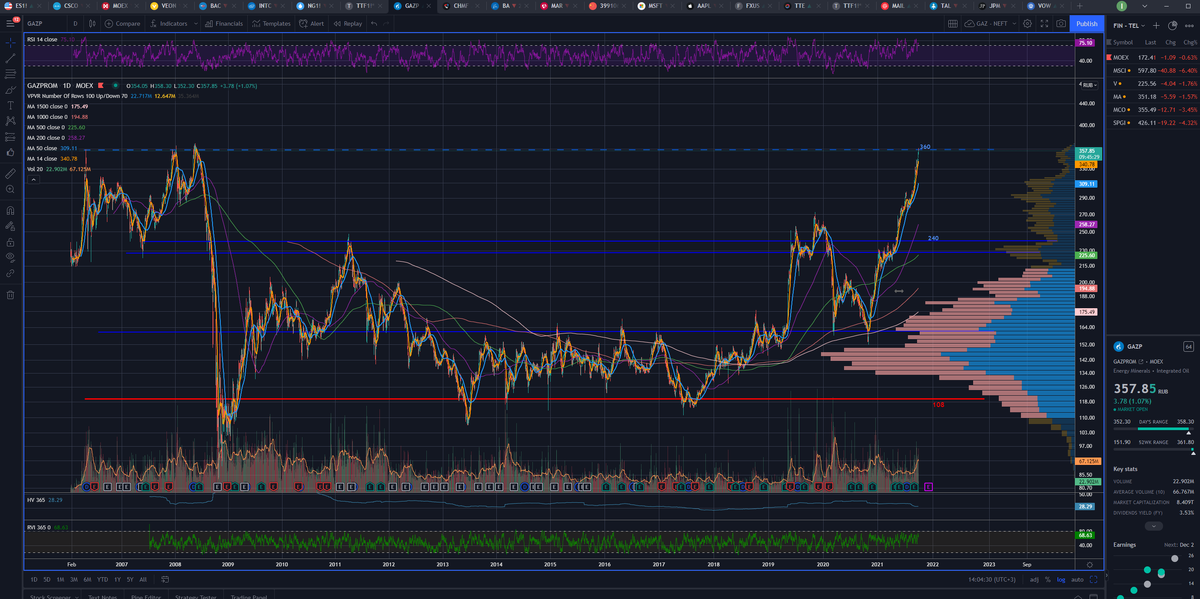Add symbol to watchlist with plus icon
The height and width of the screenshot is (599, 1200).
coord(1156,24)
